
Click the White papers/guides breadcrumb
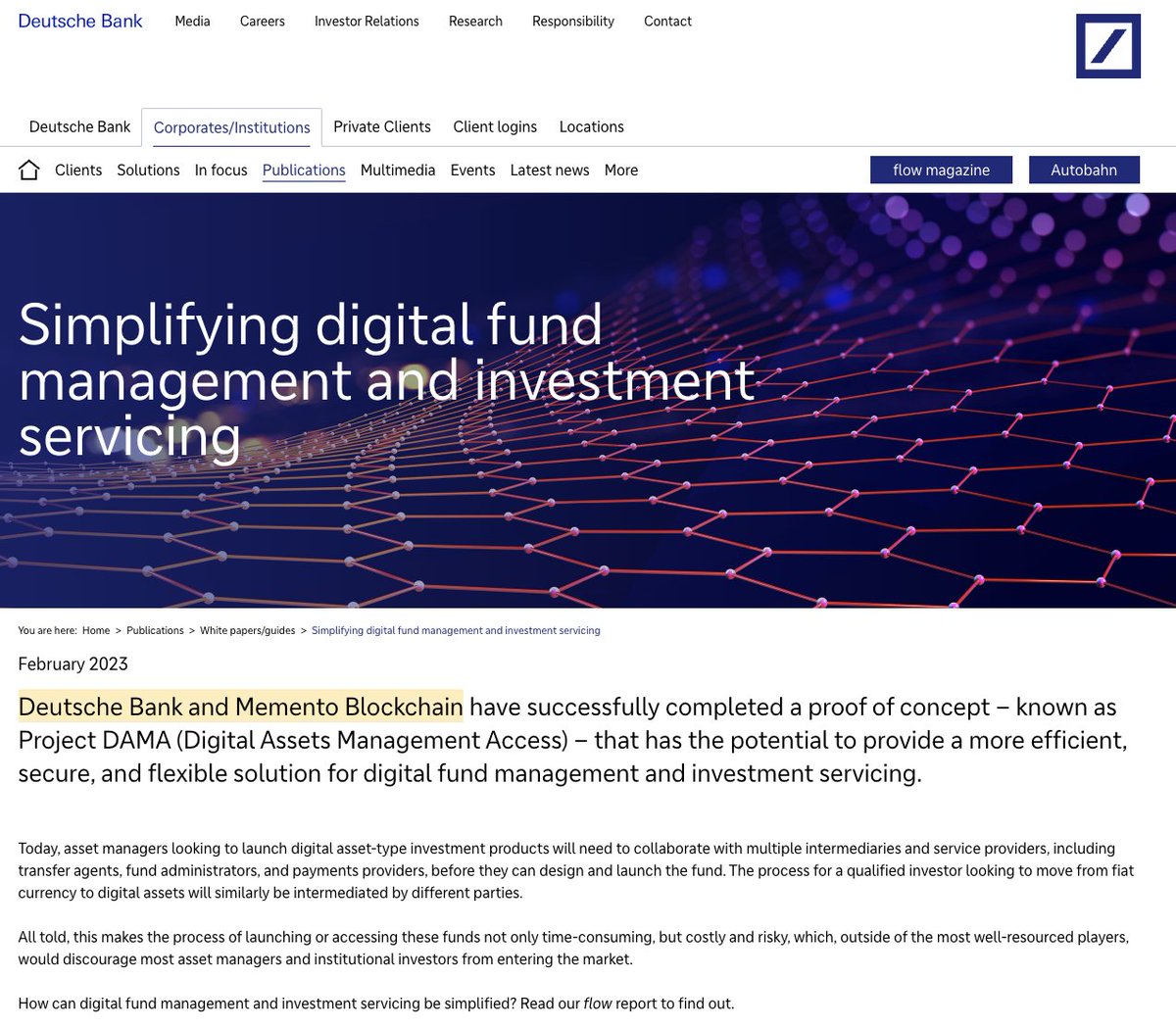[248, 630]
